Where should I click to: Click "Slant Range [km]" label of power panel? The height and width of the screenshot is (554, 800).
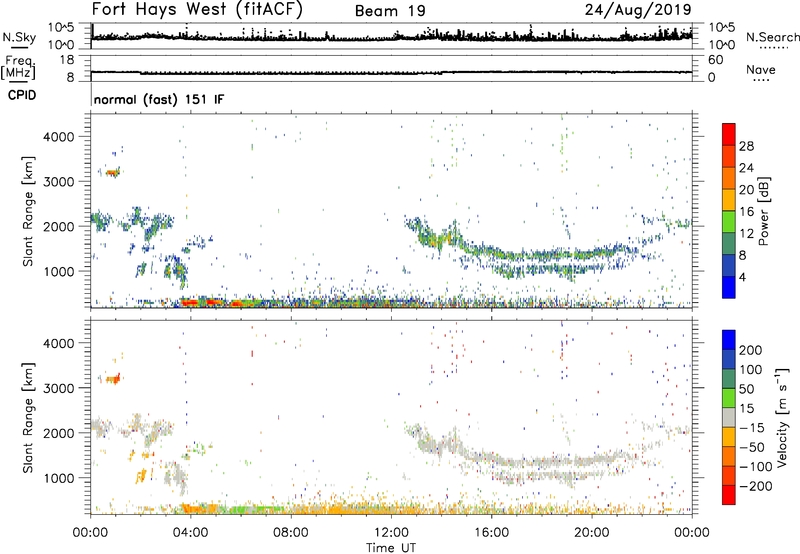coord(28,211)
